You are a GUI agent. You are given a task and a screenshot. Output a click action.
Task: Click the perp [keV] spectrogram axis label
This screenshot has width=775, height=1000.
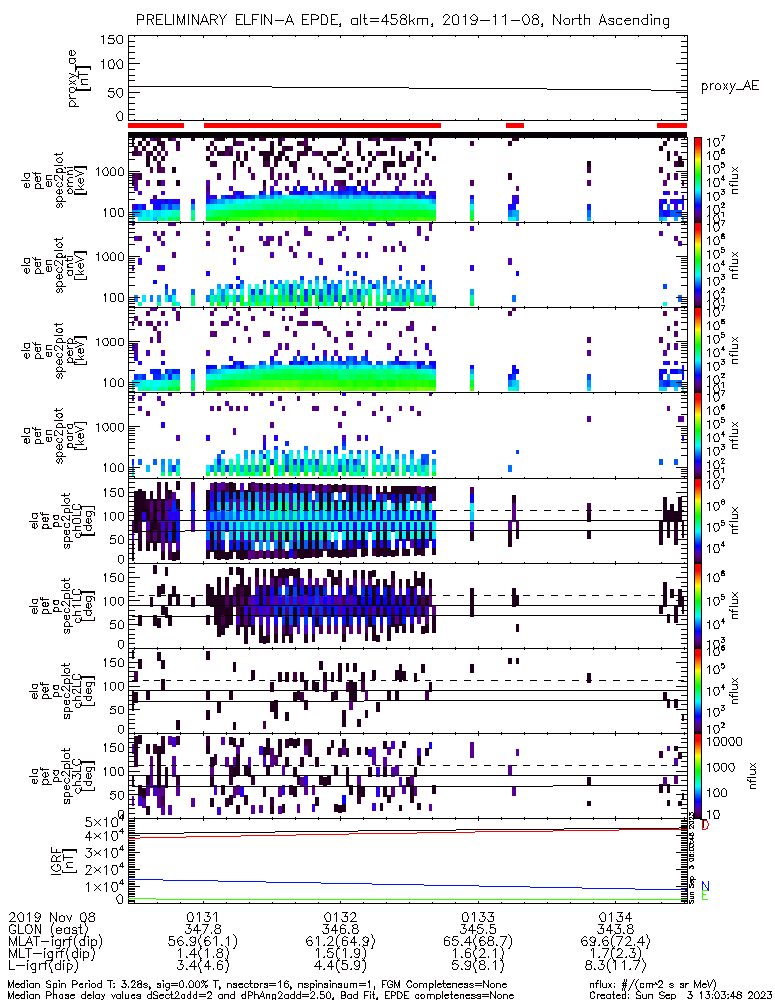point(54,349)
